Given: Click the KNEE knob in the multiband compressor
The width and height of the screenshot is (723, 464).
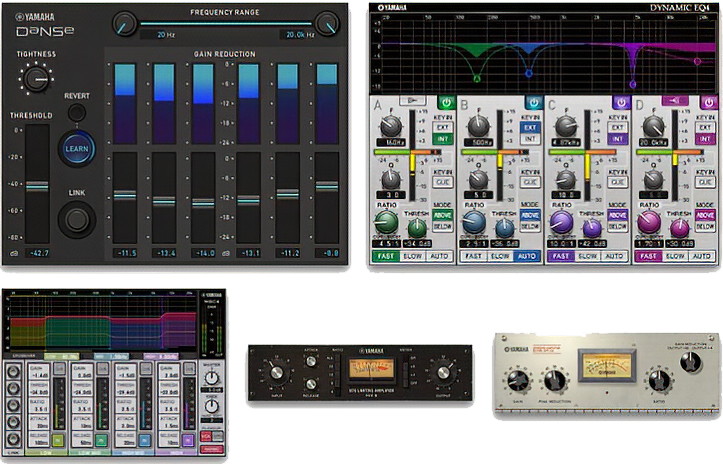Looking at the screenshot, I should pyautogui.click(x=211, y=406).
